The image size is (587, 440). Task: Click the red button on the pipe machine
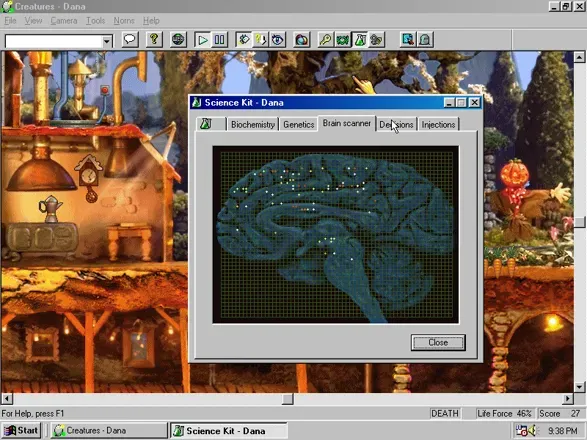pos(105,90)
